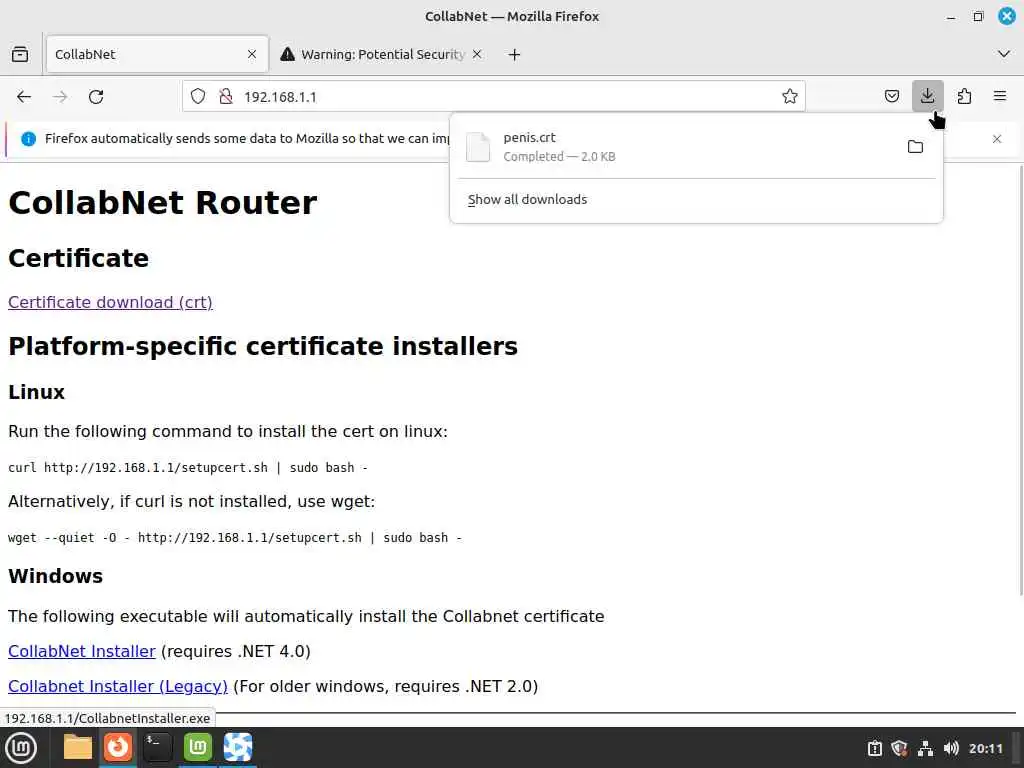Click the curl setupcert.sh command text
The image size is (1024, 768).
click(188, 468)
